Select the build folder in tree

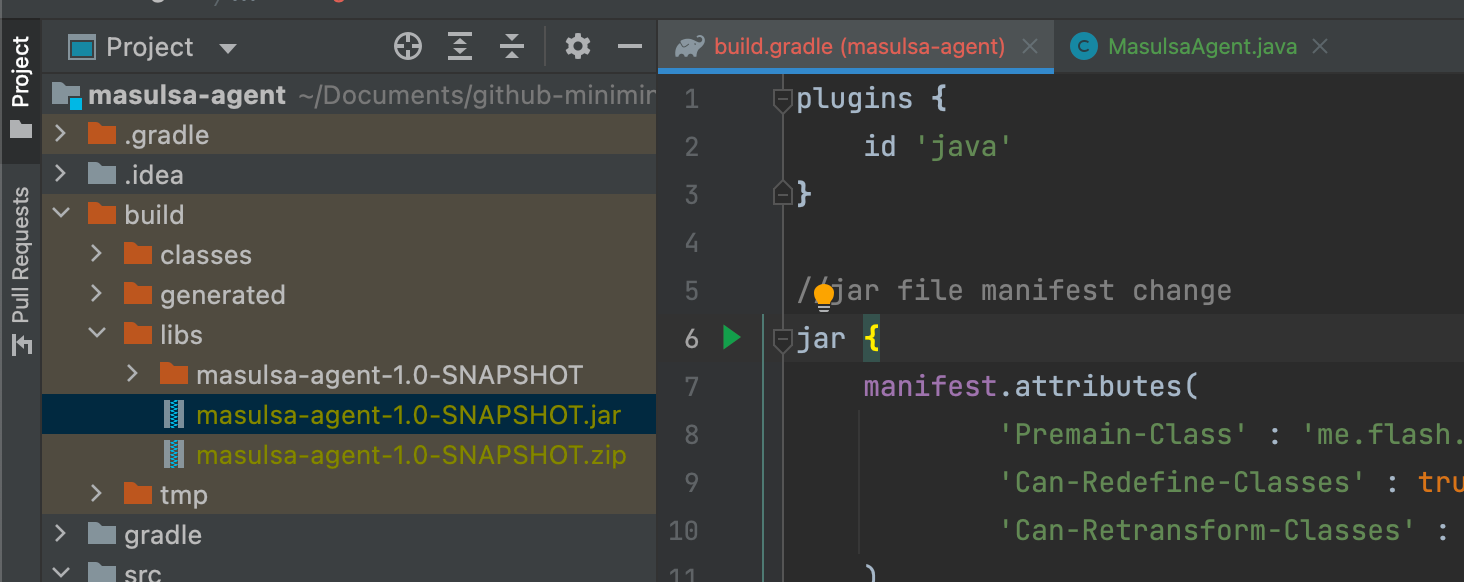click(349, 214)
